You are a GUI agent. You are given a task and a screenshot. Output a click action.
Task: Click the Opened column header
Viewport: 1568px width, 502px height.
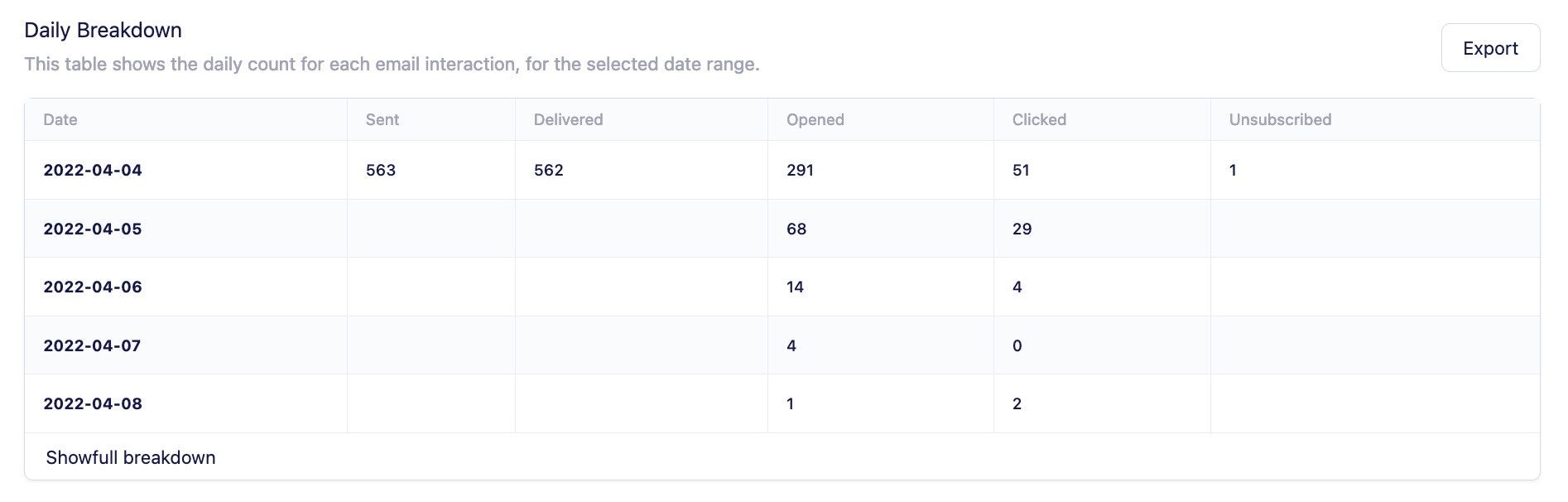815,119
